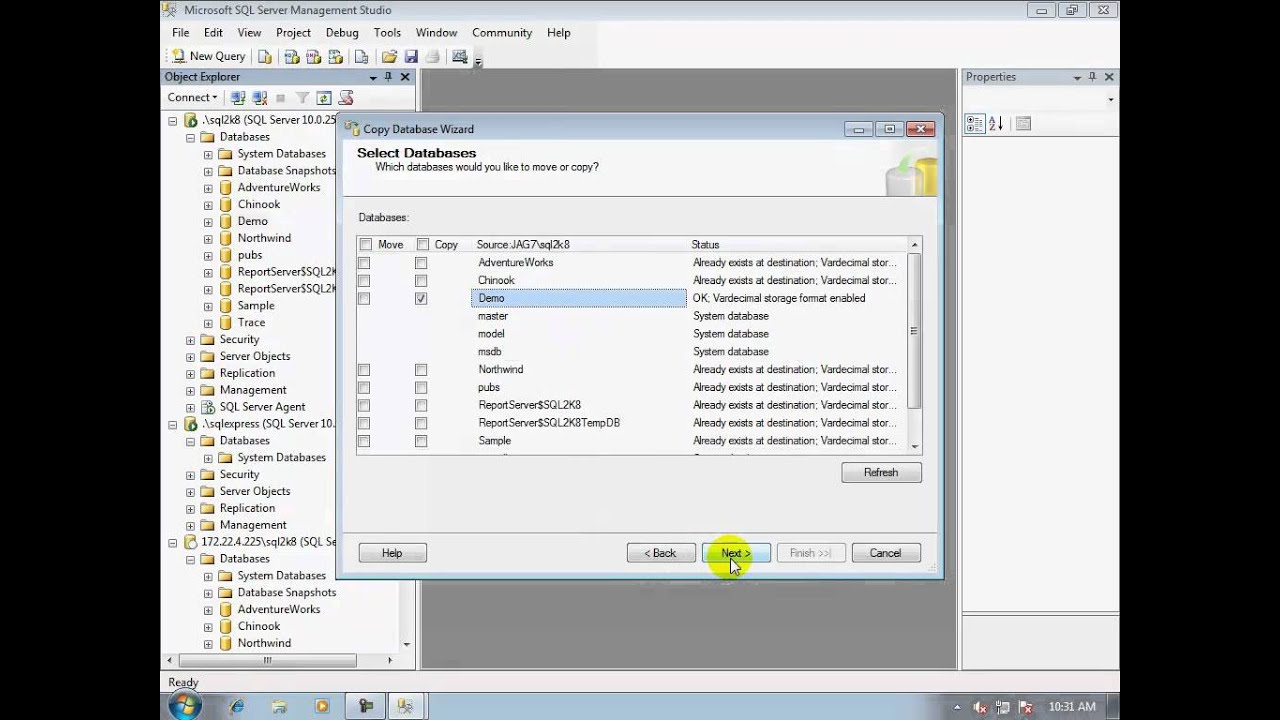Open SQL Server Compact Query icon

click(x=361, y=57)
